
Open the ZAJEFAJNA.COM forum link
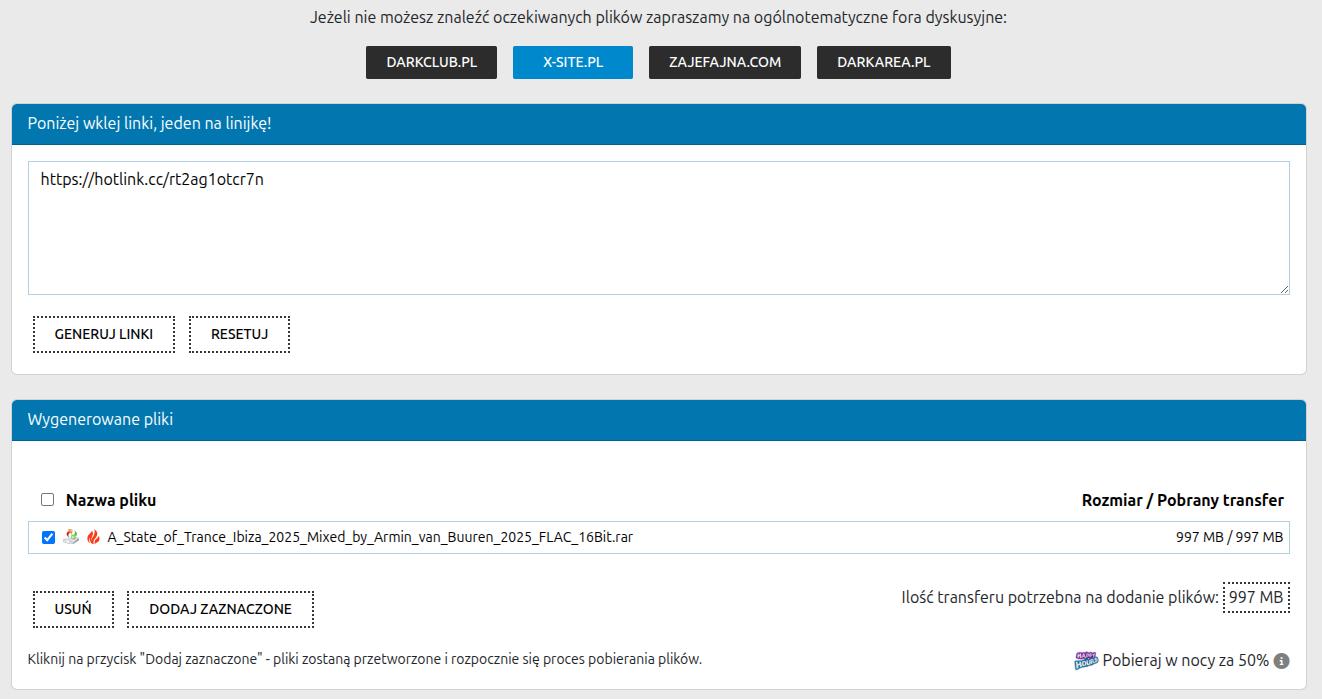[725, 62]
